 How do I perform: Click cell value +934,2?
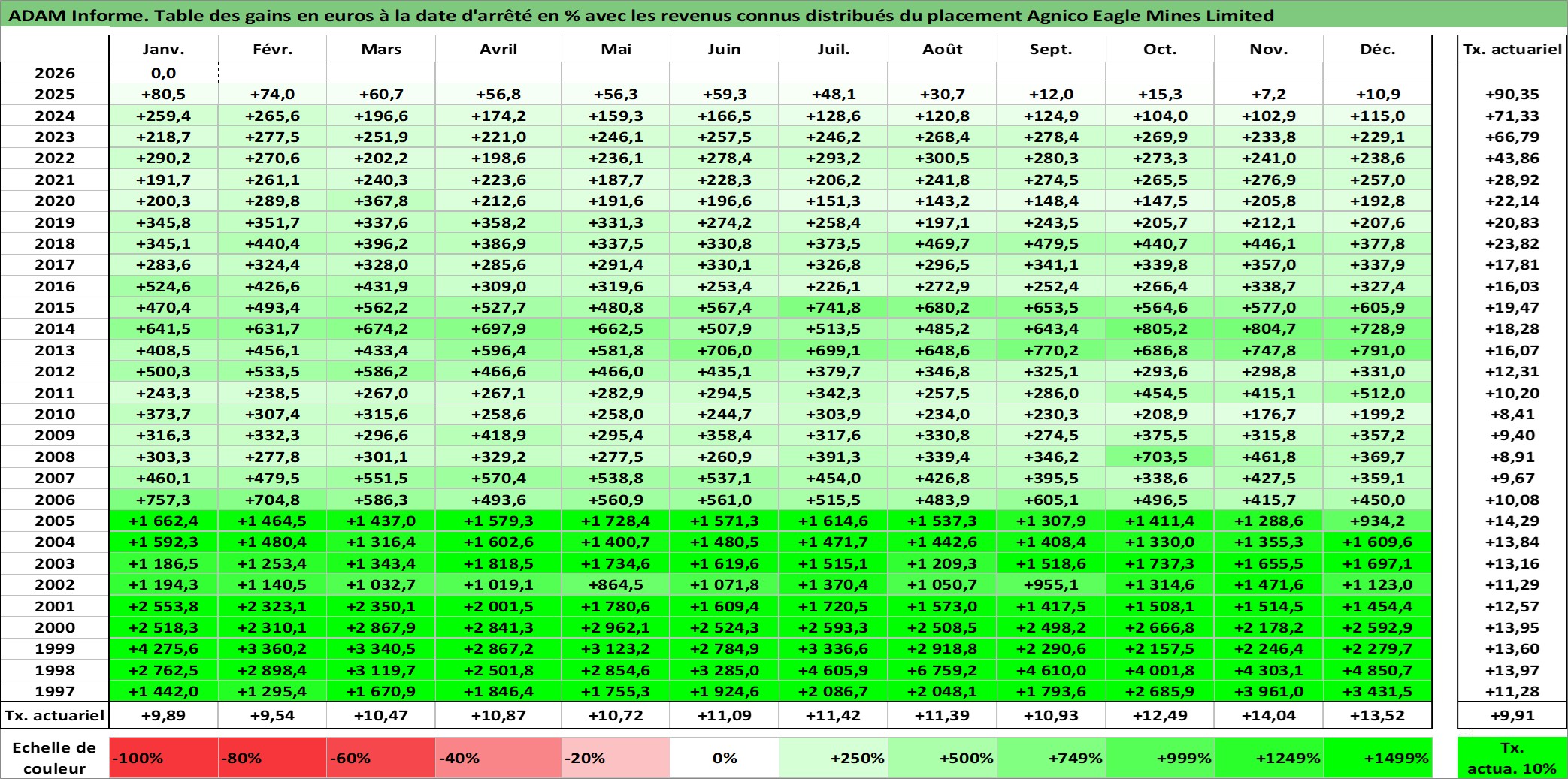click(1378, 521)
